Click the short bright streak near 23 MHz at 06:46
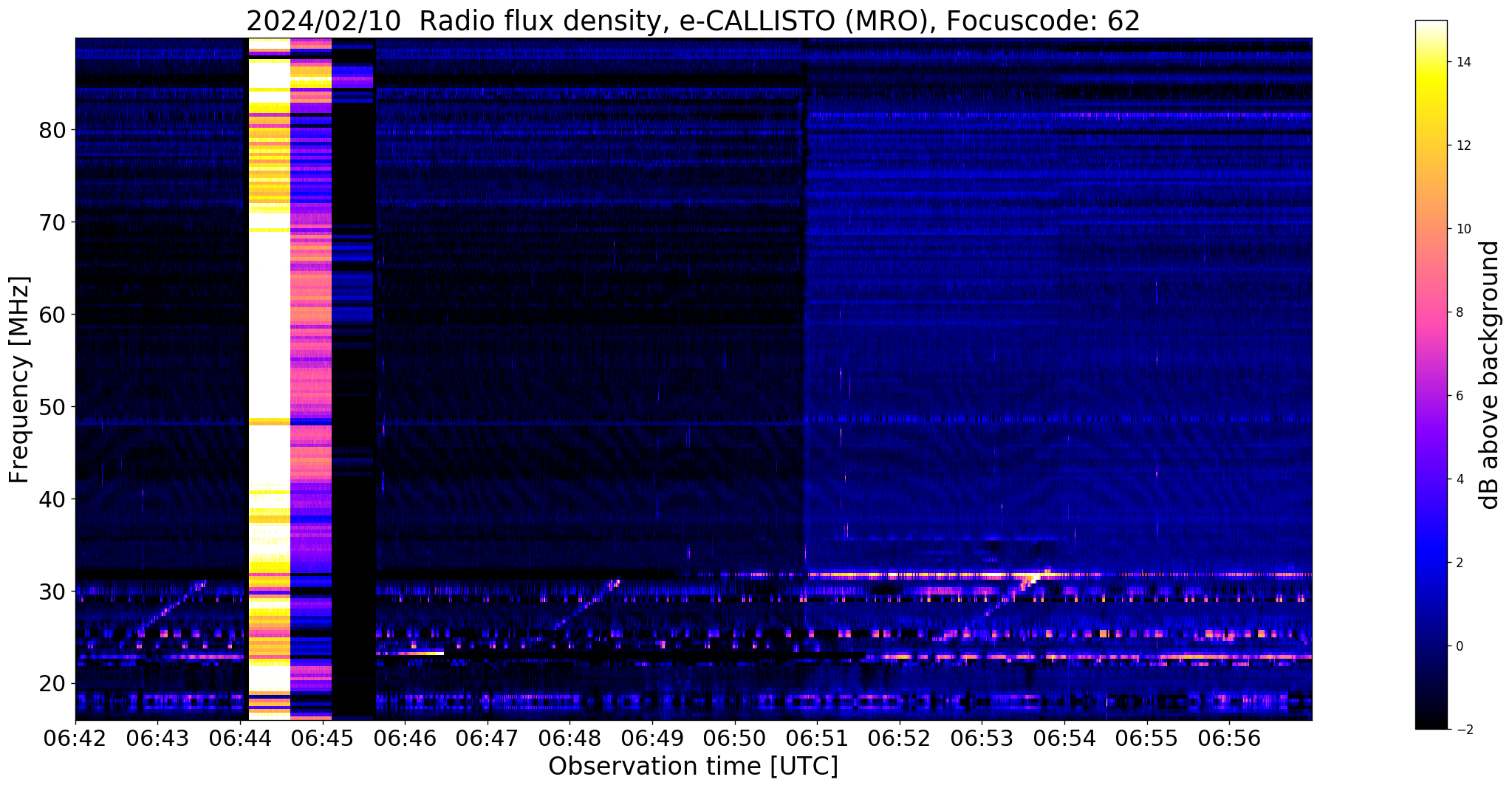 (411, 653)
